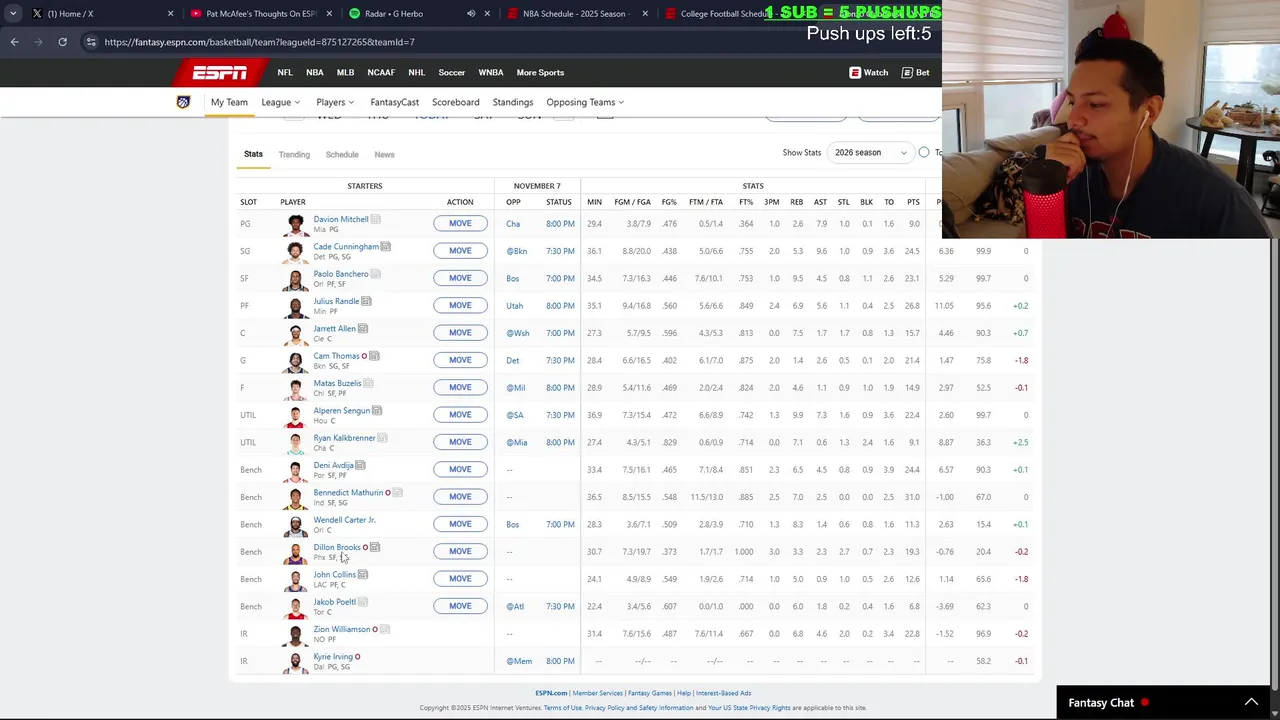Image resolution: width=1280 pixels, height=720 pixels.
Task: Open NFL in ESPN top navigation
Action: coord(285,72)
